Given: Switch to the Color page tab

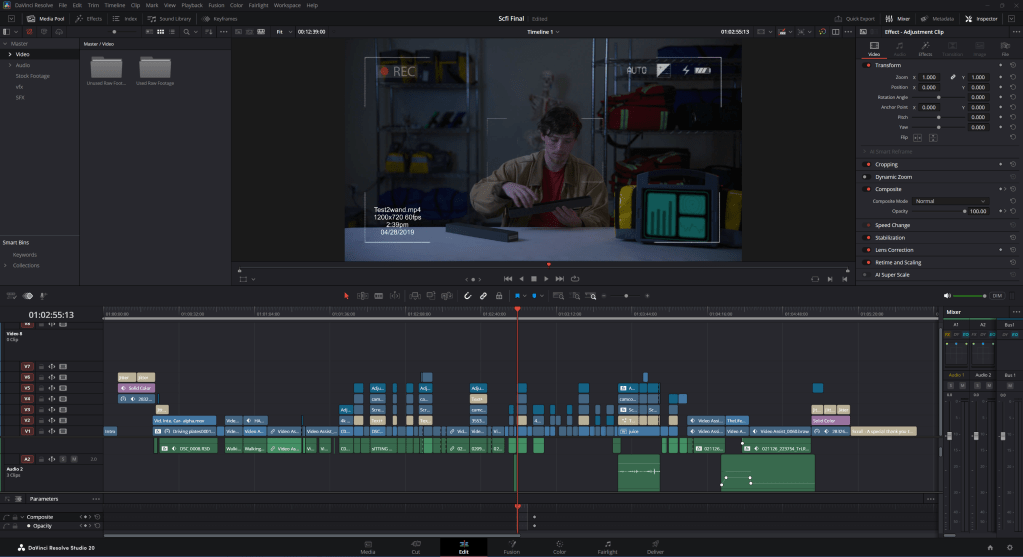Looking at the screenshot, I should (x=559, y=547).
